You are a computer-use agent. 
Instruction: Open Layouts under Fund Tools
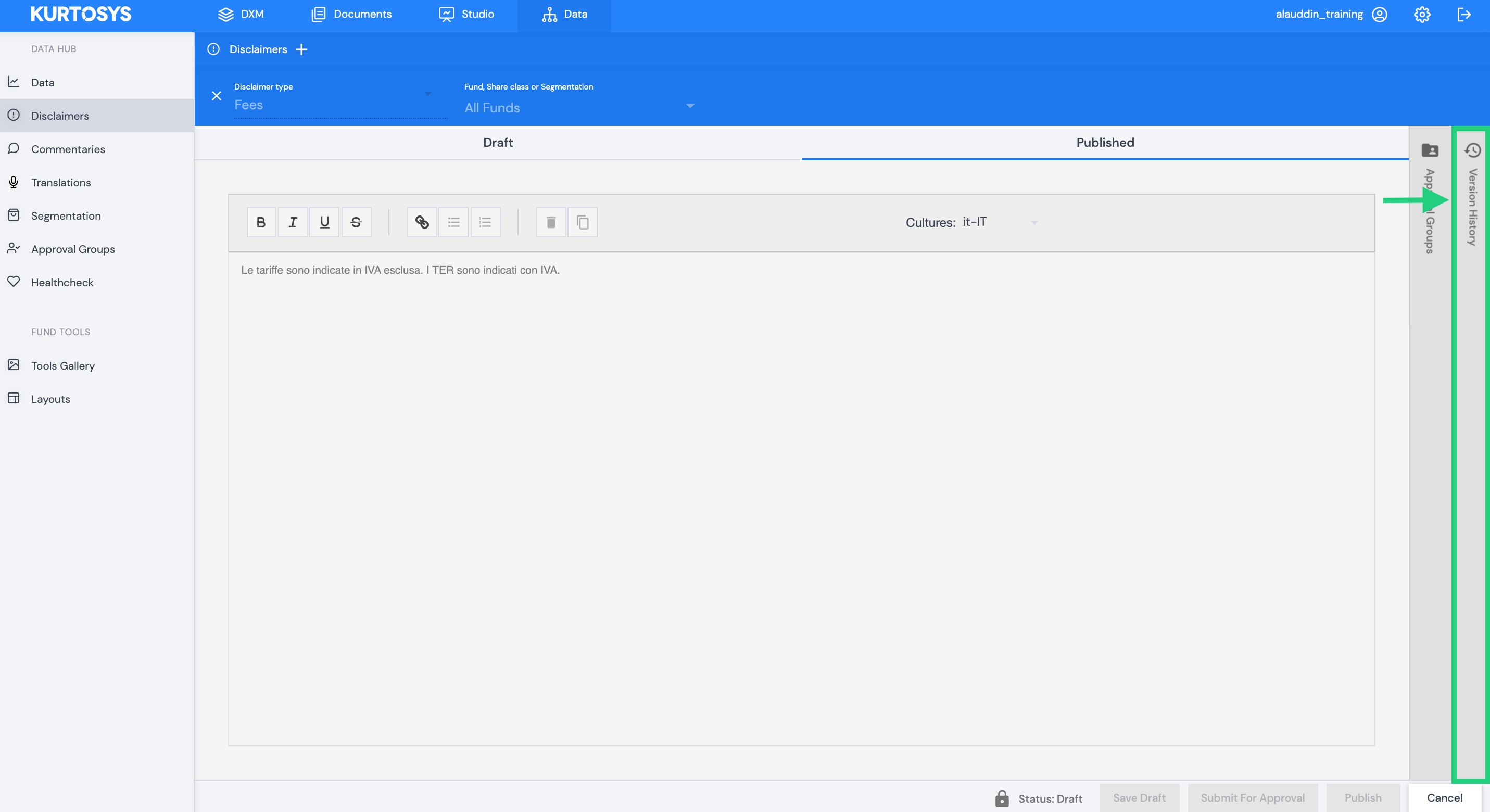click(97, 399)
